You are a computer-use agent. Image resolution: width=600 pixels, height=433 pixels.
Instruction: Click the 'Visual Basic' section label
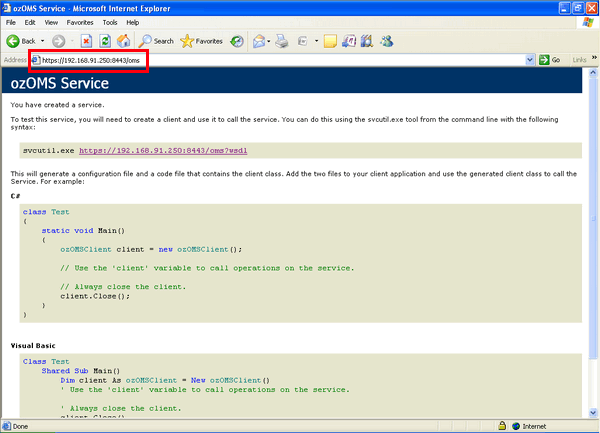(x=33, y=346)
